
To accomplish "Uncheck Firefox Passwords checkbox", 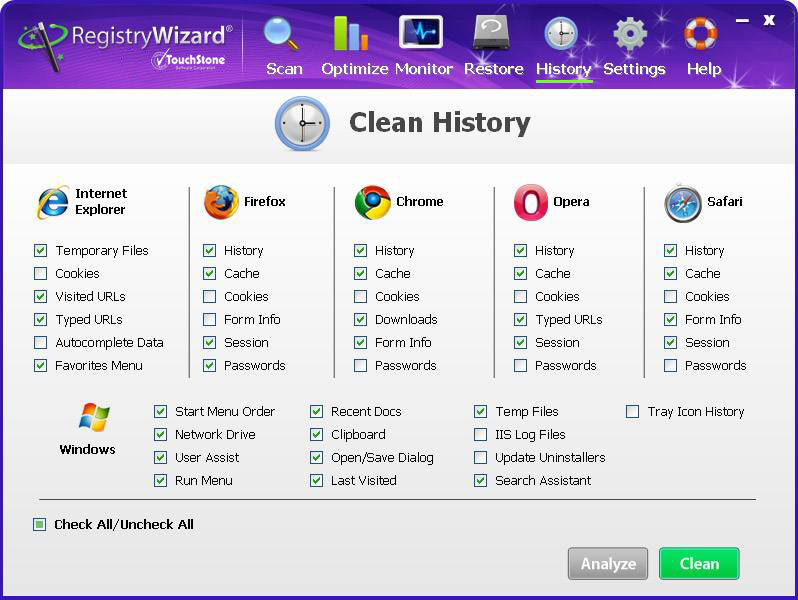I will click(210, 365).
